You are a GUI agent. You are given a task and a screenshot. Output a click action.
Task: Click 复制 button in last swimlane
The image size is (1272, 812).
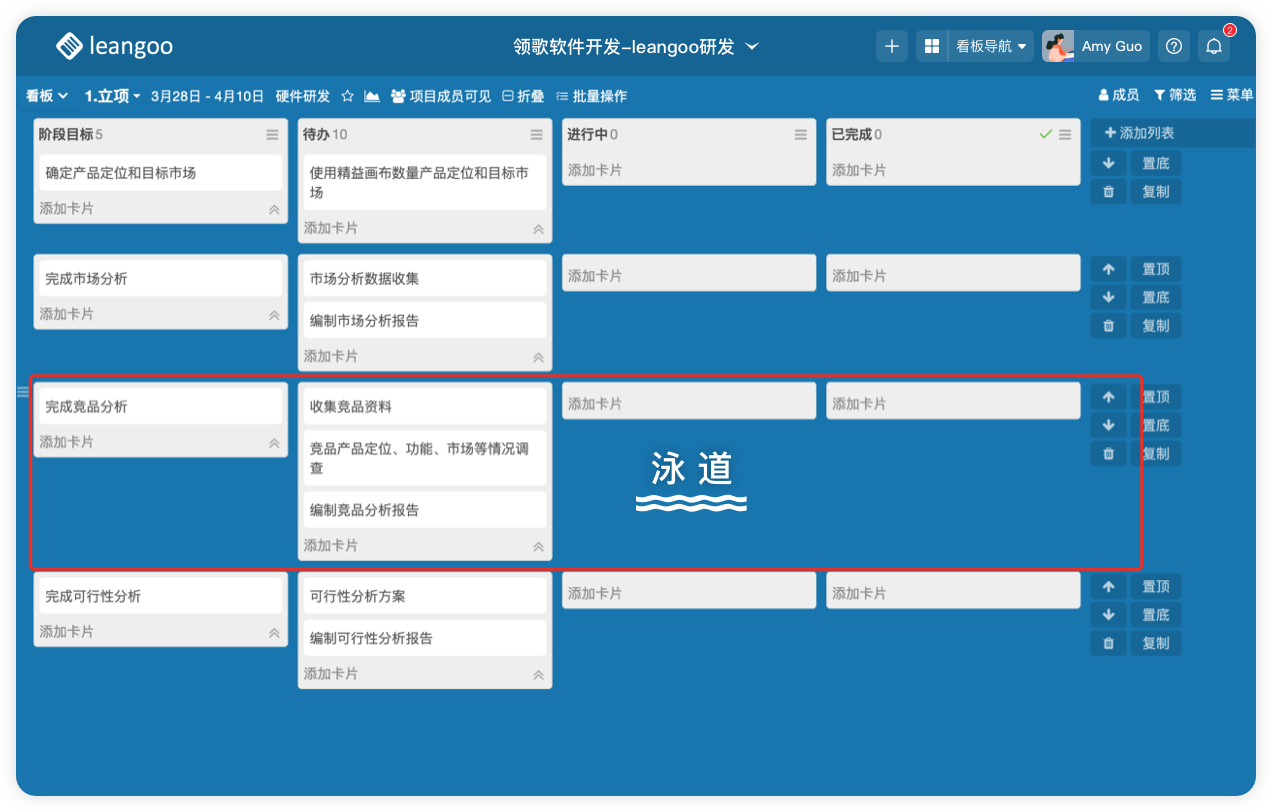pyautogui.click(x=1155, y=643)
